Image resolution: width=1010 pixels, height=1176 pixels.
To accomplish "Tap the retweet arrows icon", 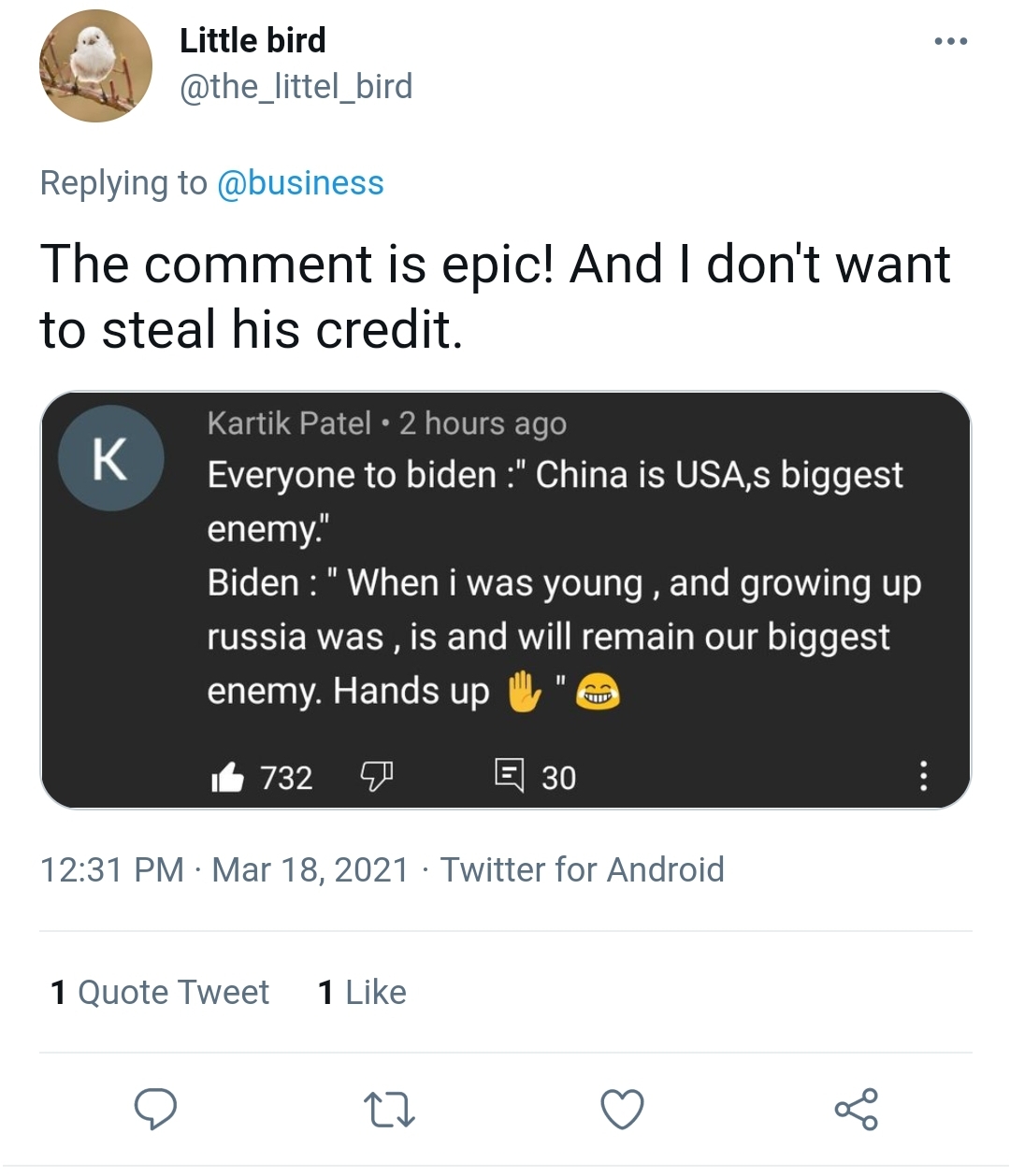I will (x=388, y=1110).
